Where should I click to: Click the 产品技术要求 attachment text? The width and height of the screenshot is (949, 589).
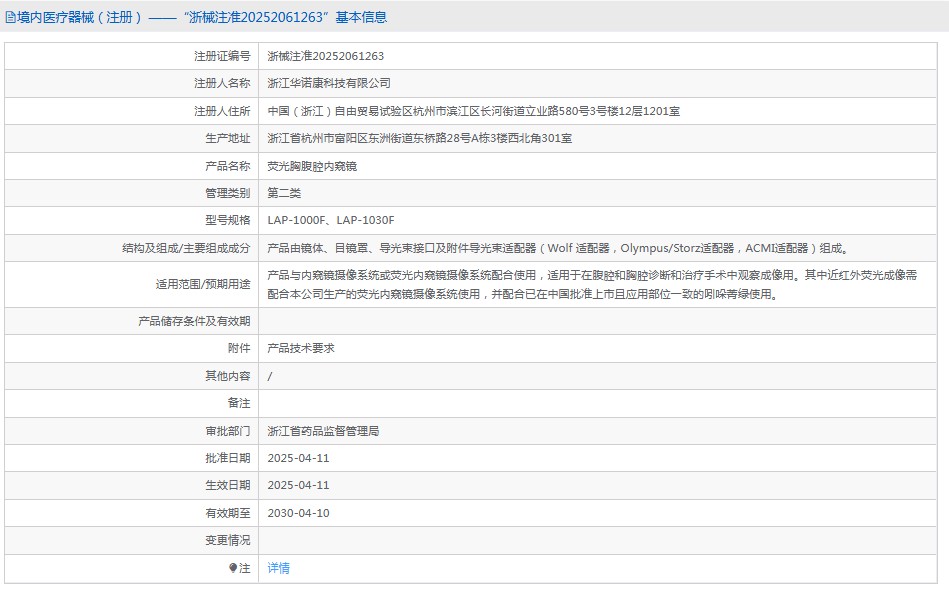[x=301, y=348]
